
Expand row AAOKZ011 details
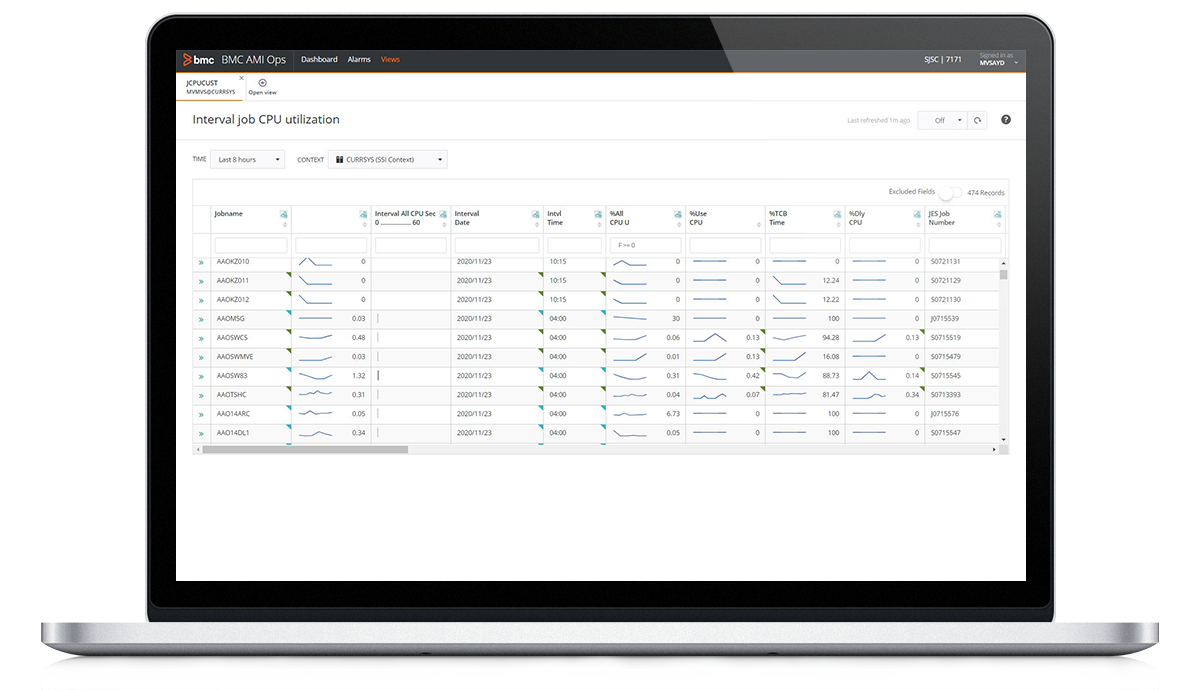pyautogui.click(x=201, y=281)
